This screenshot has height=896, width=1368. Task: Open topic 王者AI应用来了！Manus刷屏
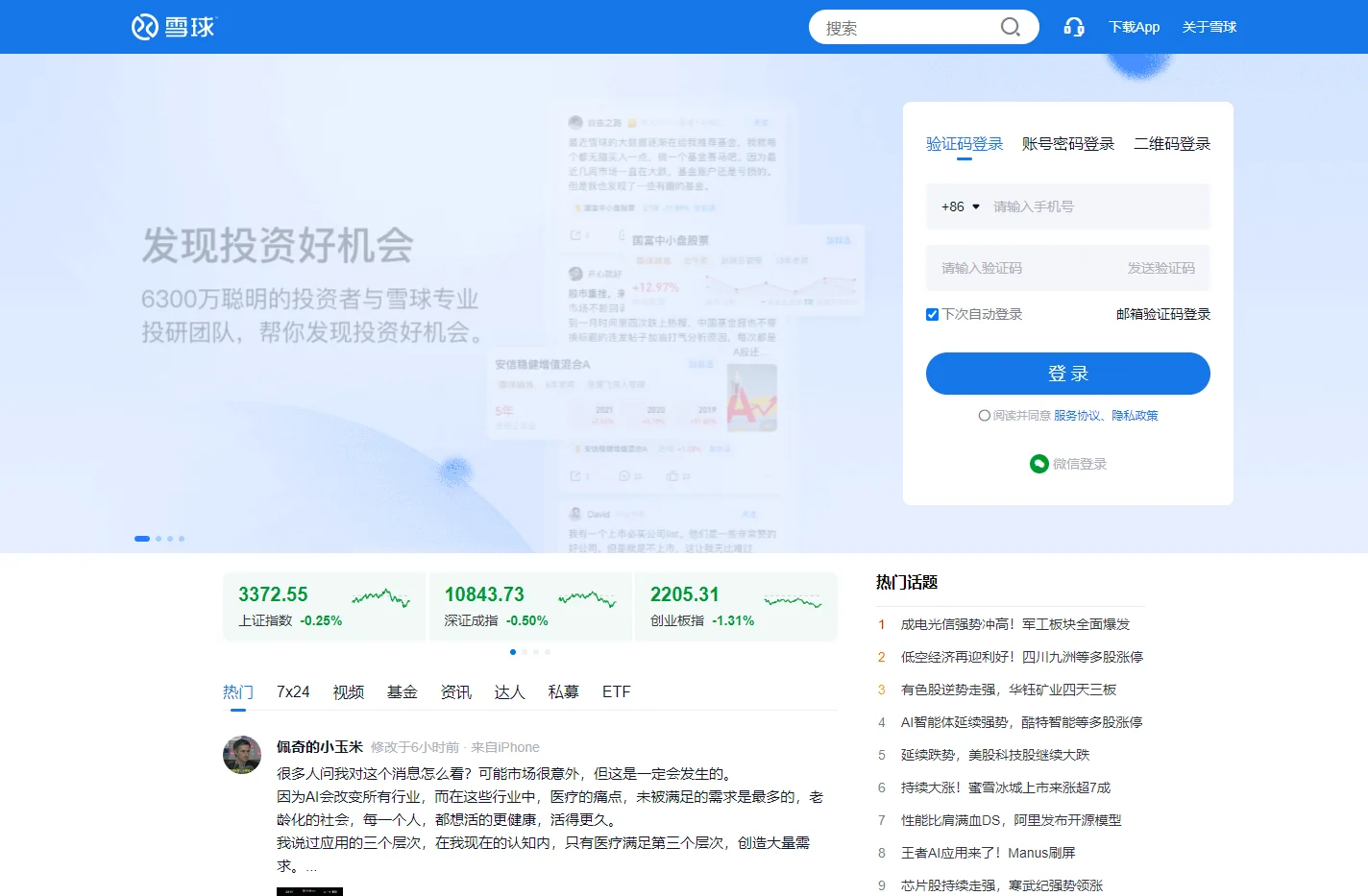coord(989,853)
